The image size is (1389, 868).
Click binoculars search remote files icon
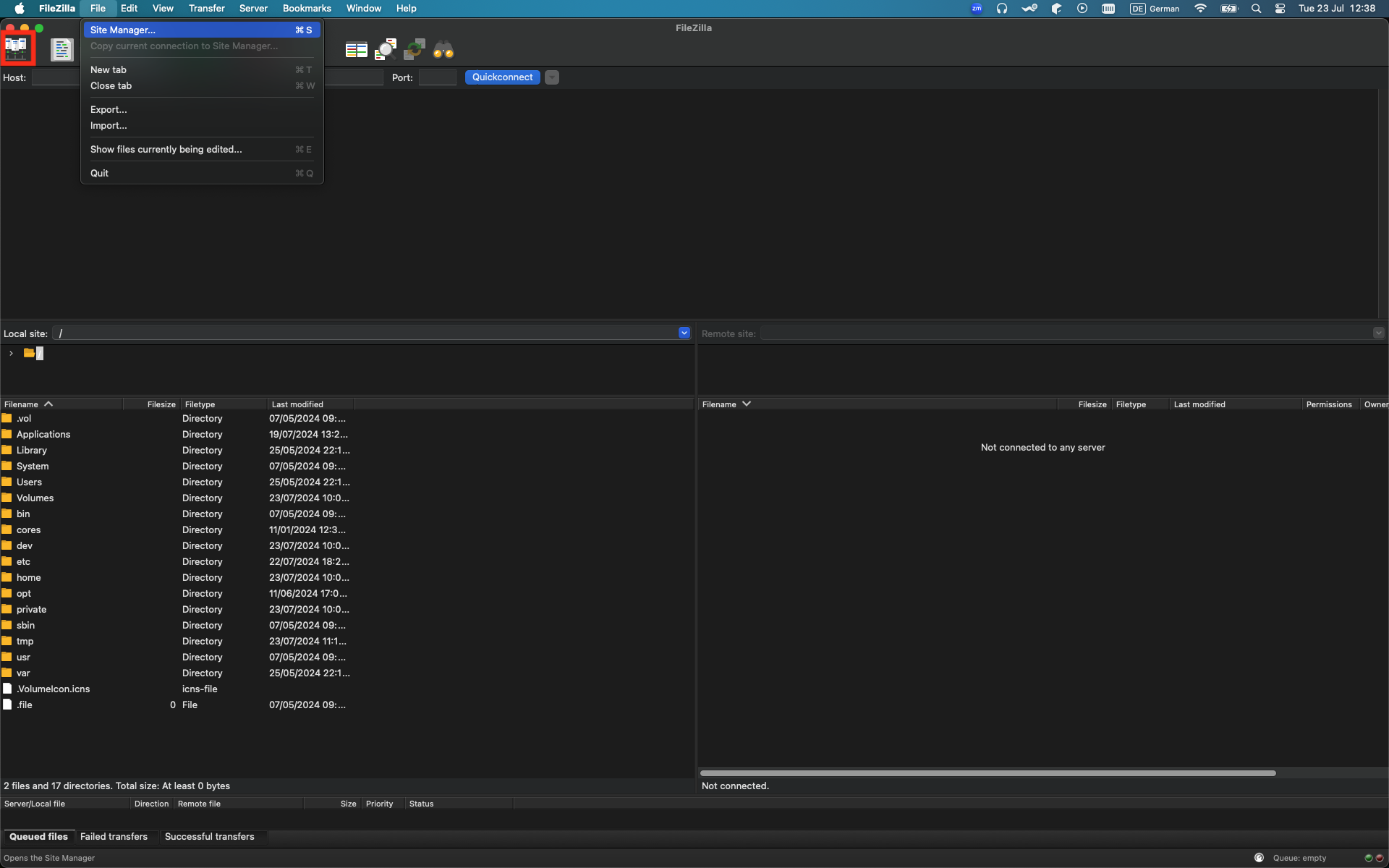click(443, 49)
